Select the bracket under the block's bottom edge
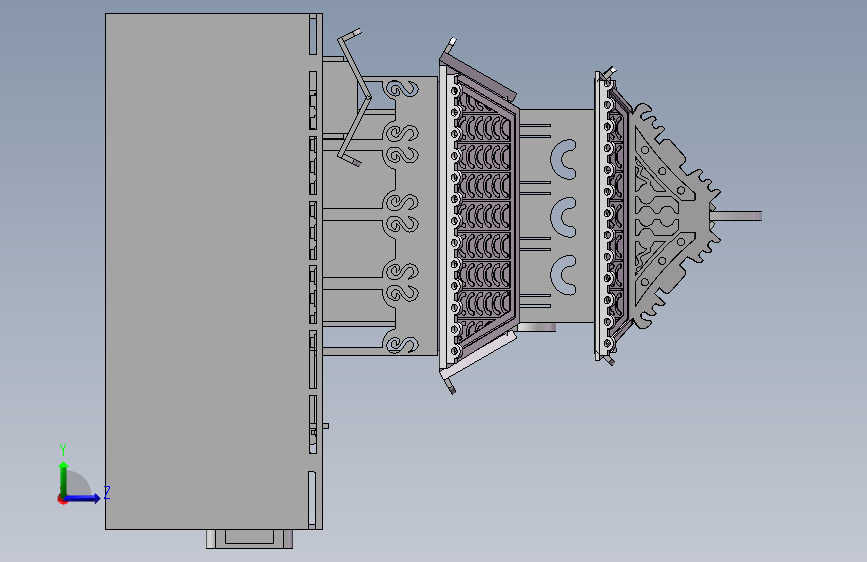867x562 pixels. tap(249, 539)
